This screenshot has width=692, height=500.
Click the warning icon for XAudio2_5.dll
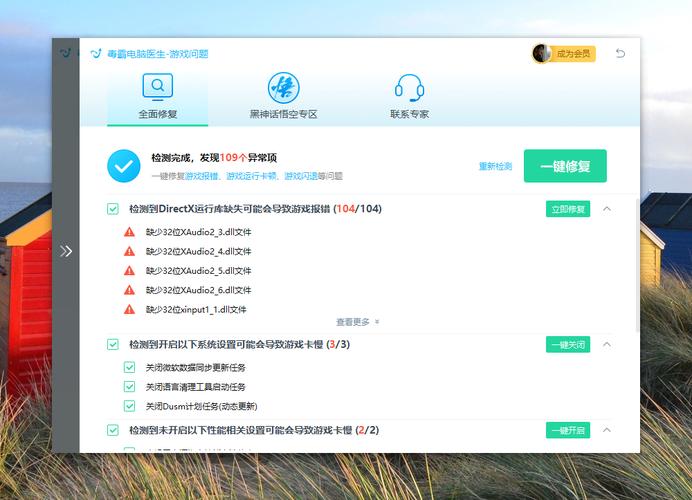pyautogui.click(x=129, y=271)
